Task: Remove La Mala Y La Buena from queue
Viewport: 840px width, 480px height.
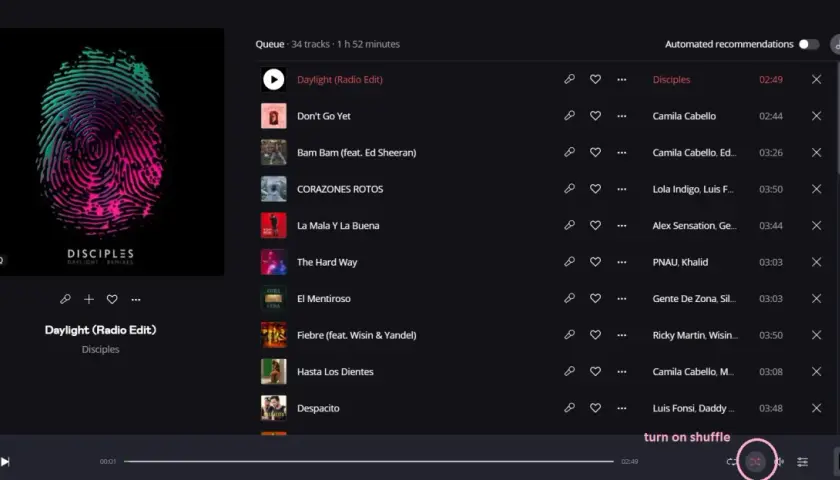Action: (x=816, y=225)
